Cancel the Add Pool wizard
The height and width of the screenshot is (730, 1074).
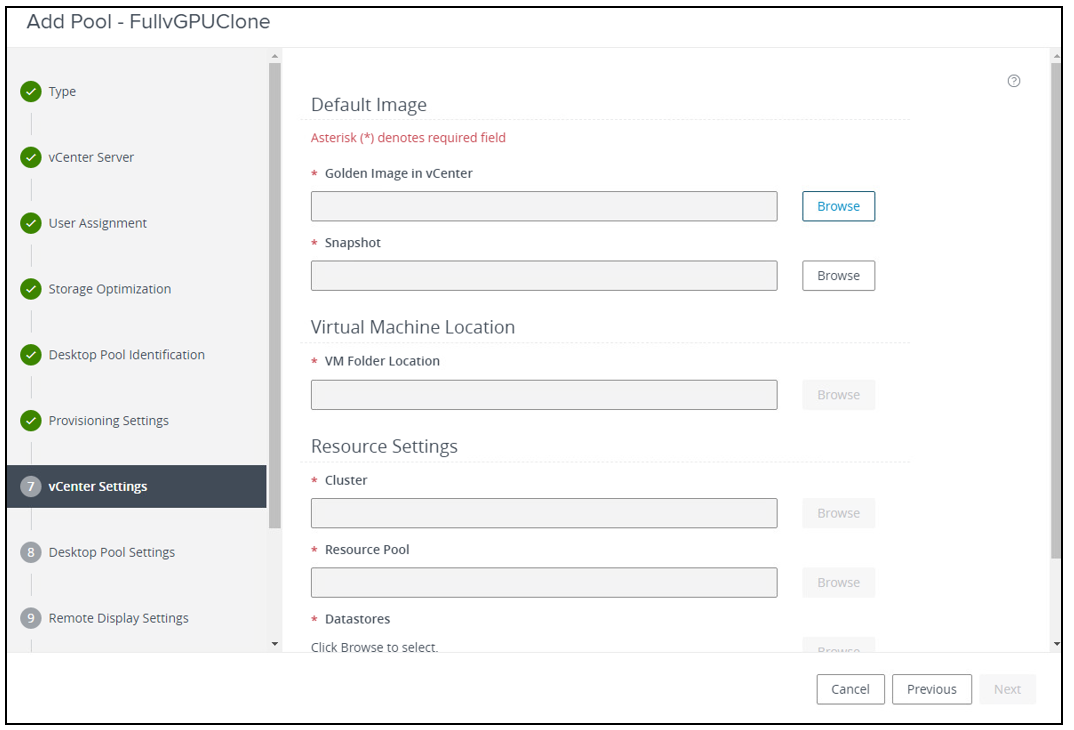(x=850, y=689)
